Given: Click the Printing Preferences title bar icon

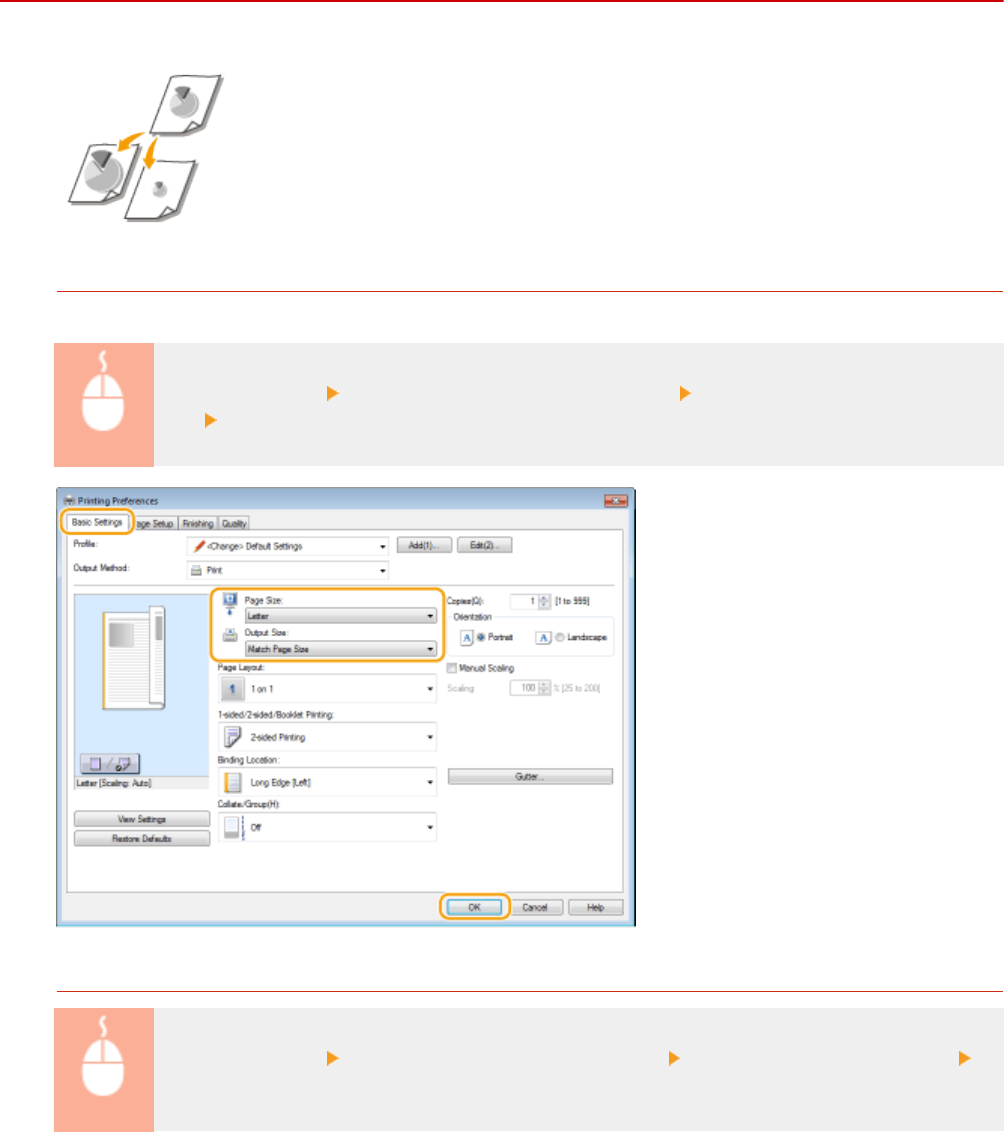Looking at the screenshot, I should 69,500.
